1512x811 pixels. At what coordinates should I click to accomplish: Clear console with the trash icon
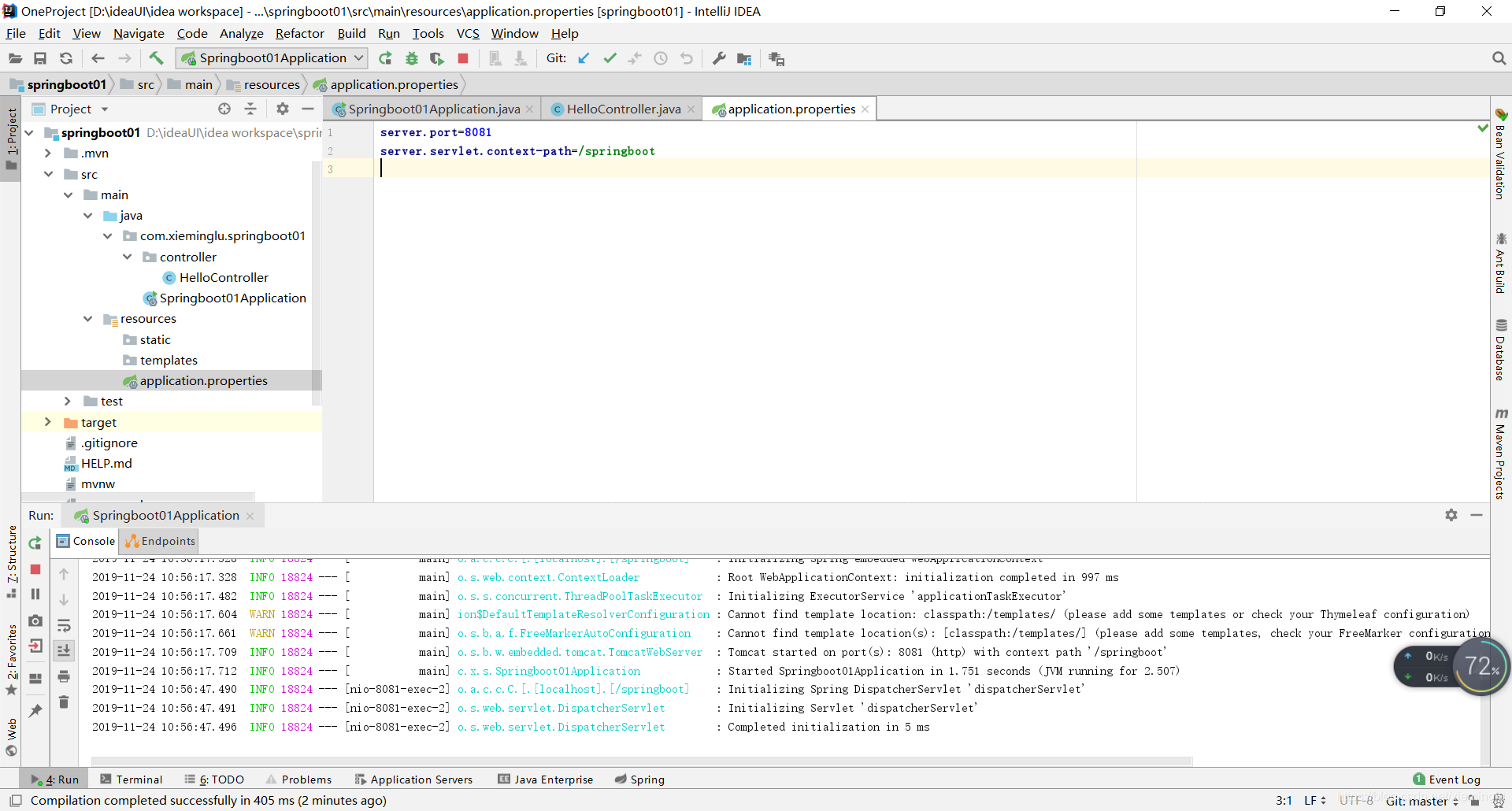click(64, 702)
